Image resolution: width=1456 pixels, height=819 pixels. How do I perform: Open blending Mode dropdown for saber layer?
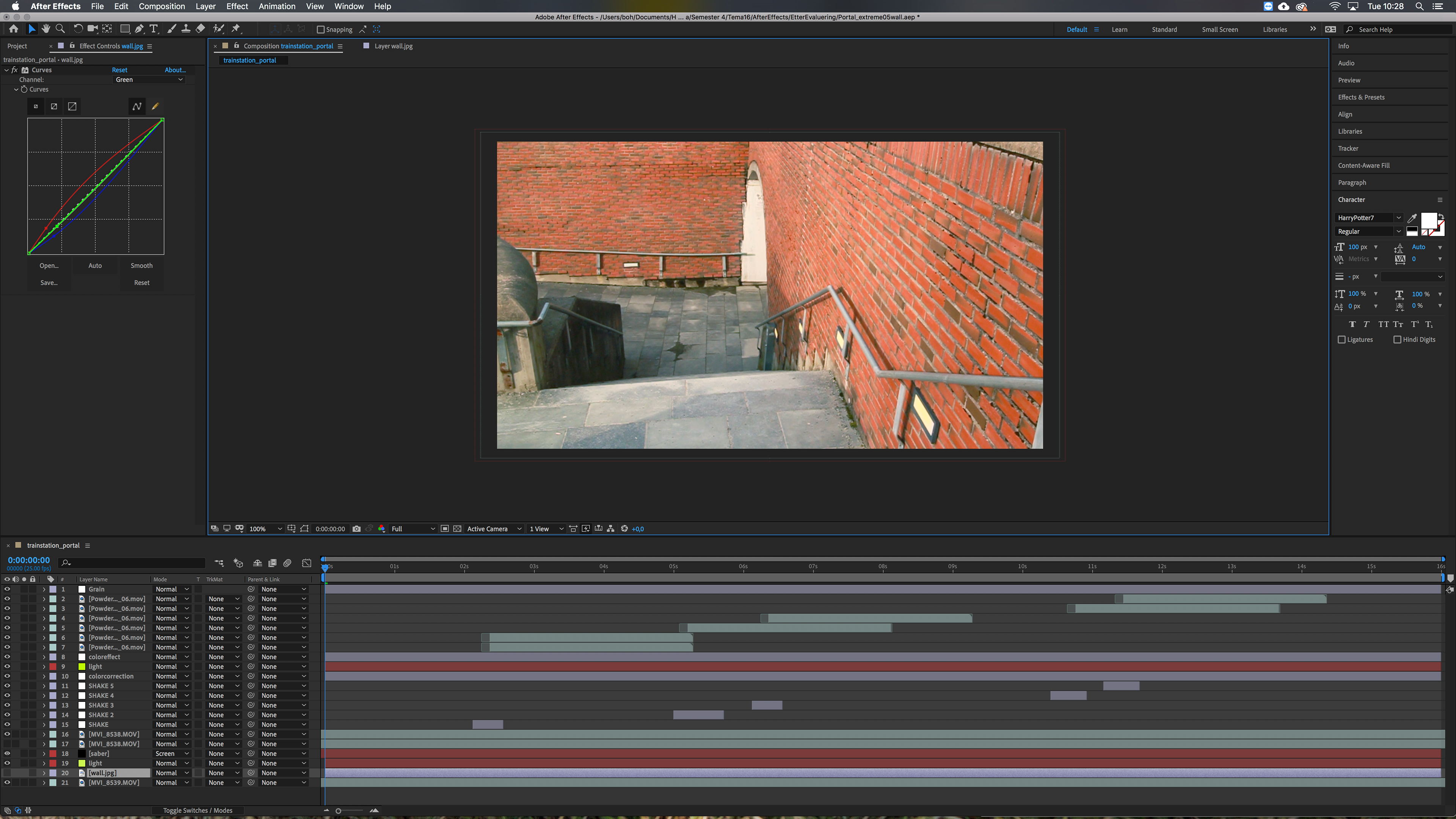[x=172, y=753]
